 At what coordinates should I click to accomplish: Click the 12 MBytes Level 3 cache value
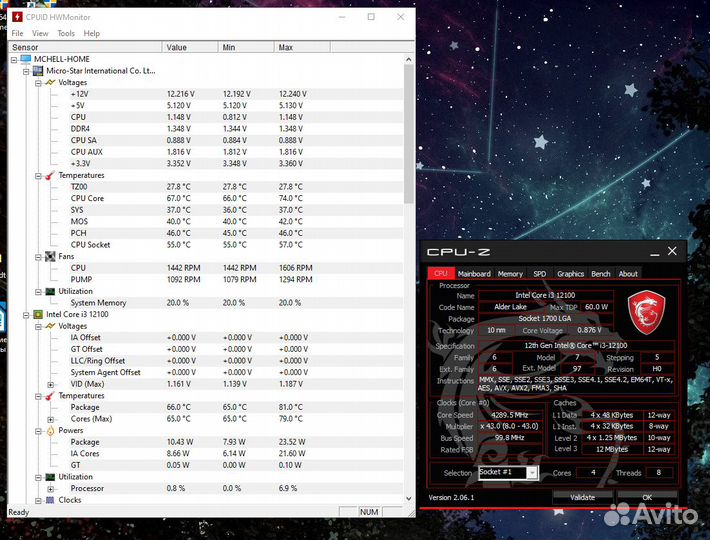[x=612, y=449]
